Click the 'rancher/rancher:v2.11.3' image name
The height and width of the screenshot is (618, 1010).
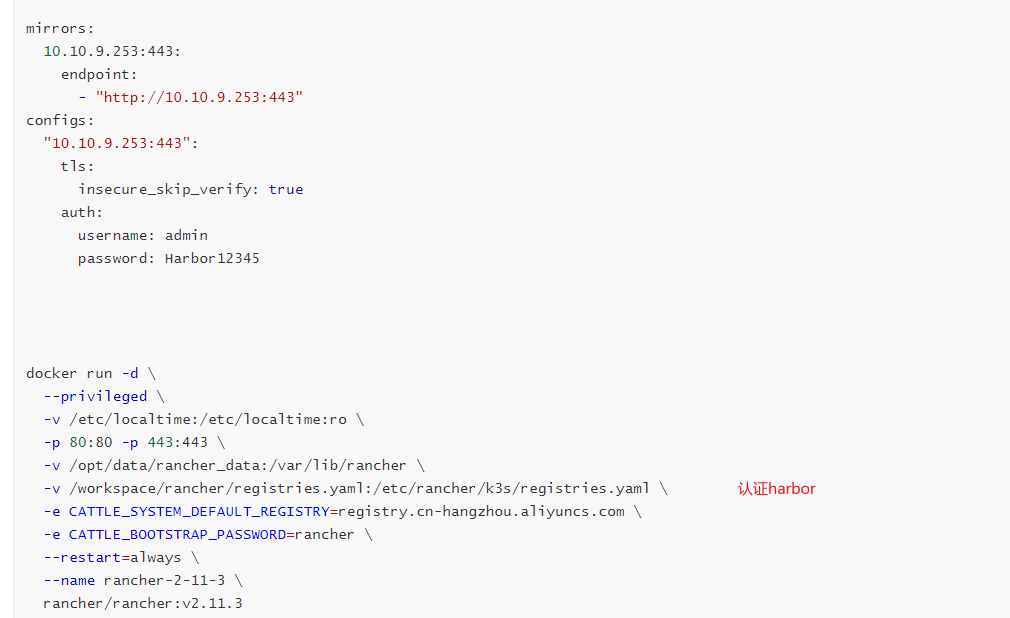pyautogui.click(x=143, y=603)
